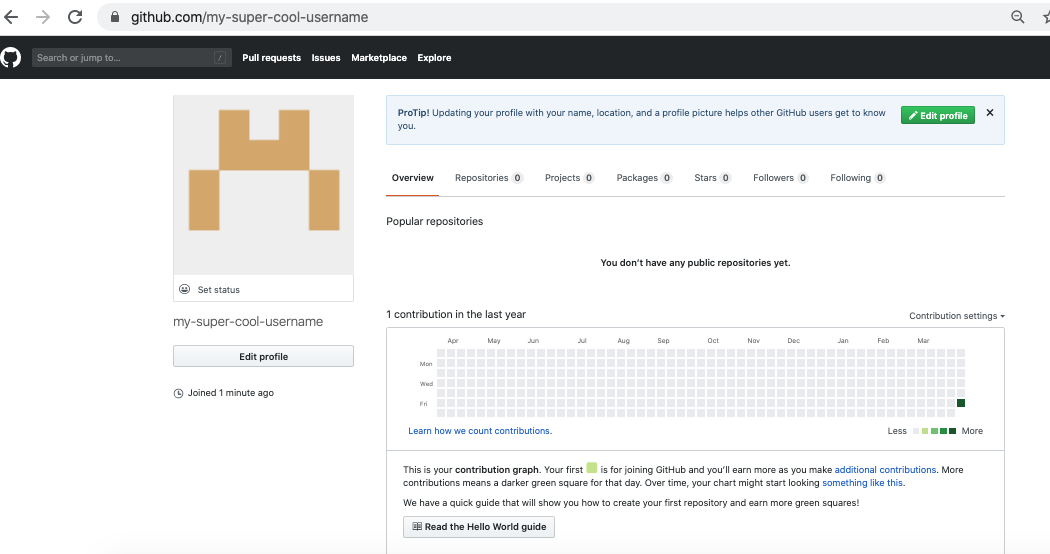Switch to the Repositories tab
The width and height of the screenshot is (1050, 554).
click(x=488, y=178)
